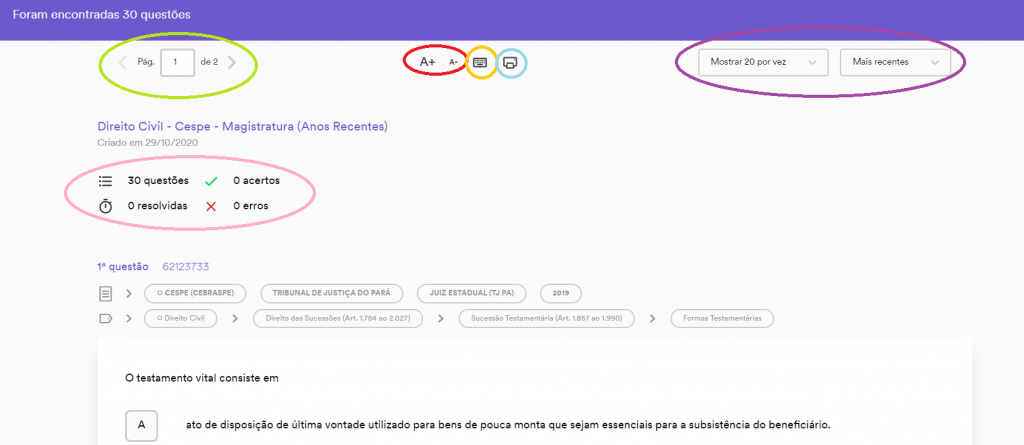Click chevron between Direito Civil and Direito das Sucessões
This screenshot has height=445, width=1024.
(234, 319)
